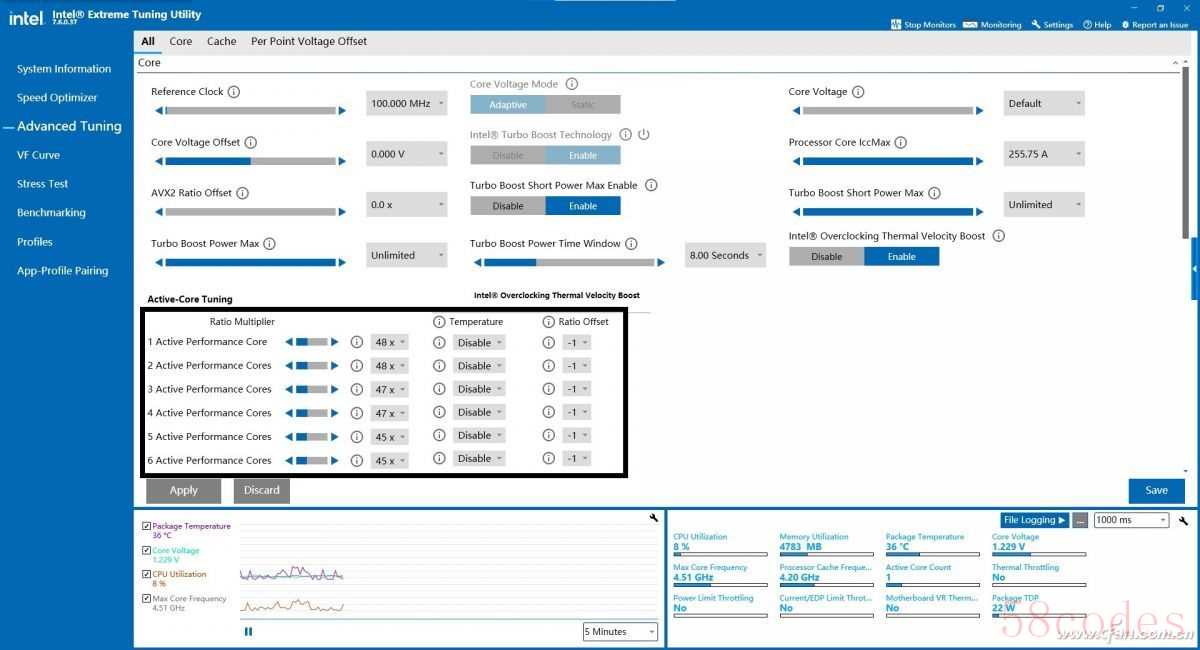This screenshot has height=650, width=1200.
Task: Click the Apply button
Action: [184, 490]
